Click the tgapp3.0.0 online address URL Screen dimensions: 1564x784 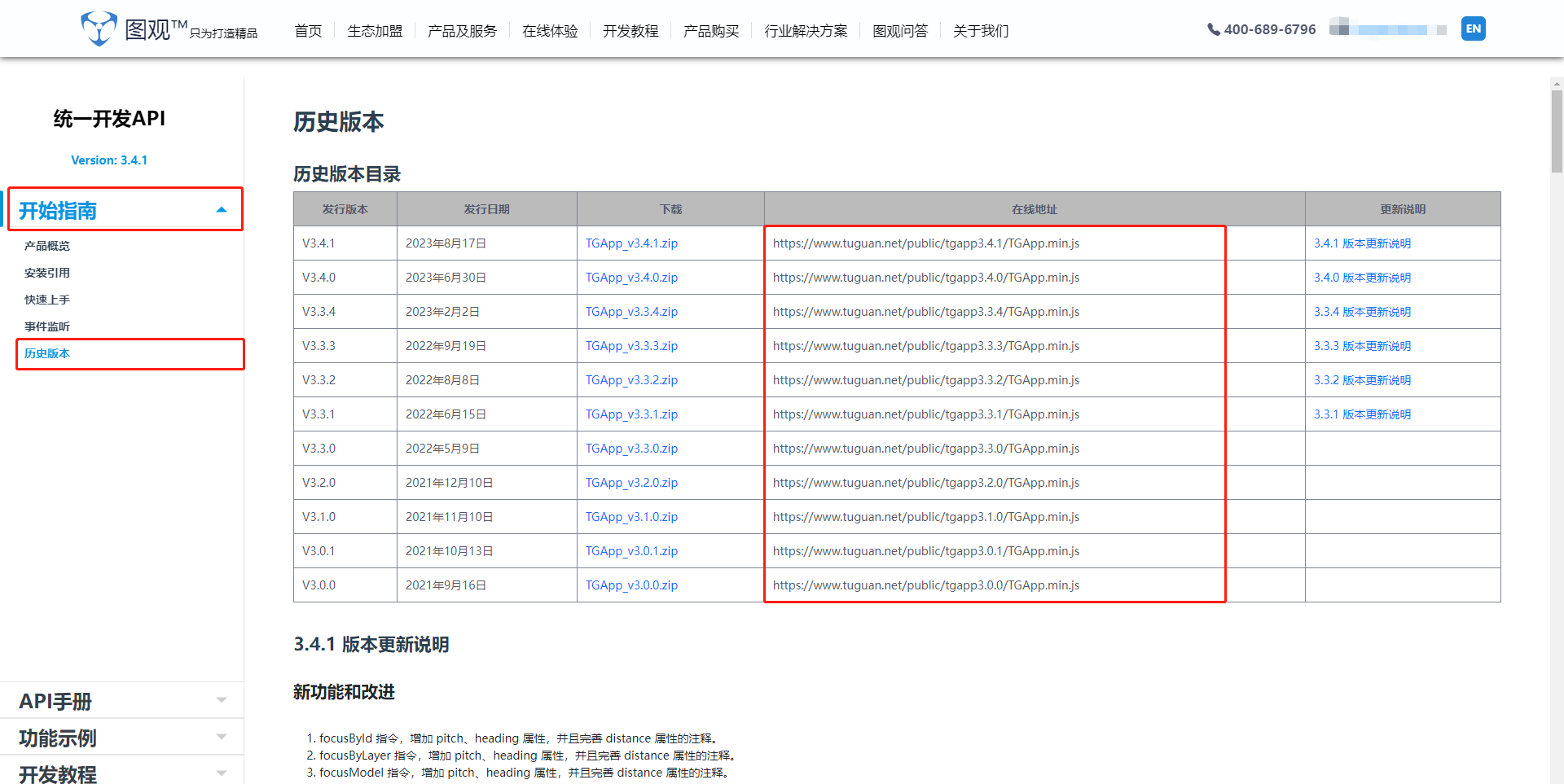pos(926,585)
